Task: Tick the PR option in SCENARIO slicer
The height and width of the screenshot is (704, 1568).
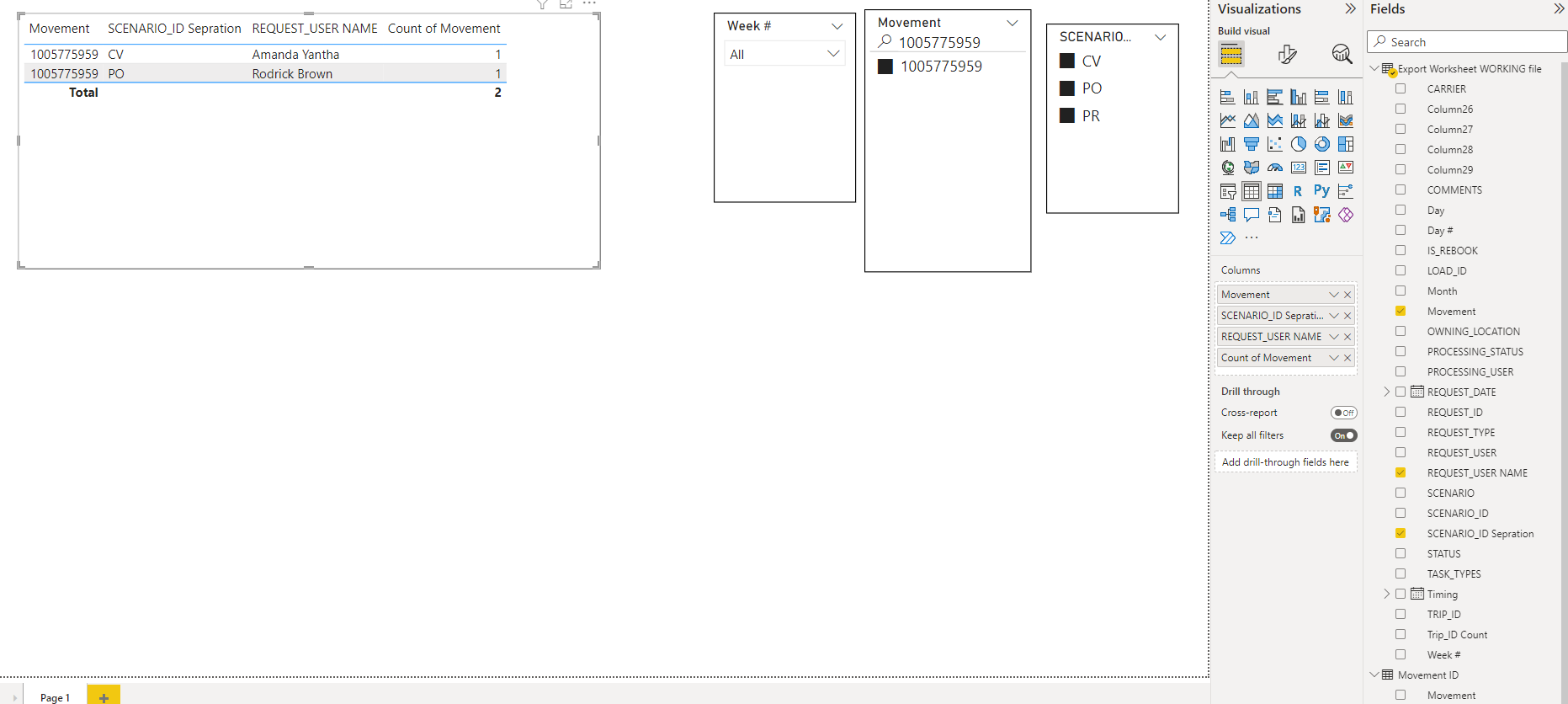Action: point(1067,115)
